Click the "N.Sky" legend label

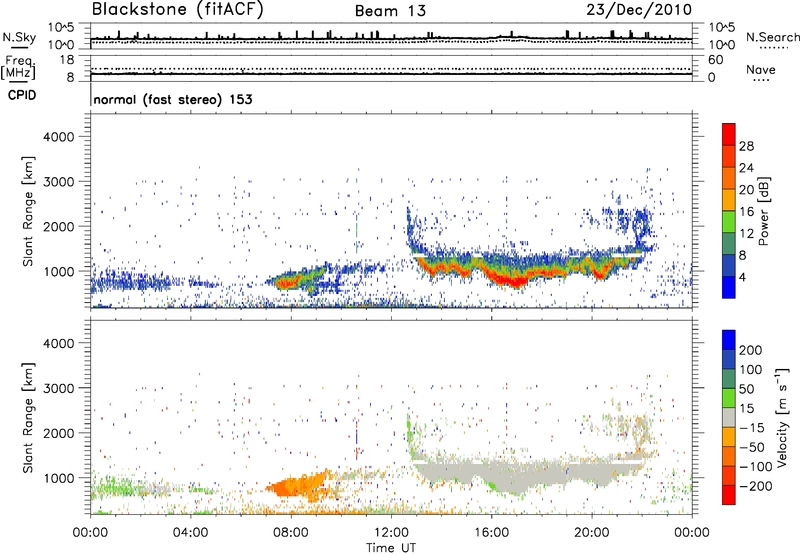pyautogui.click(x=19, y=37)
